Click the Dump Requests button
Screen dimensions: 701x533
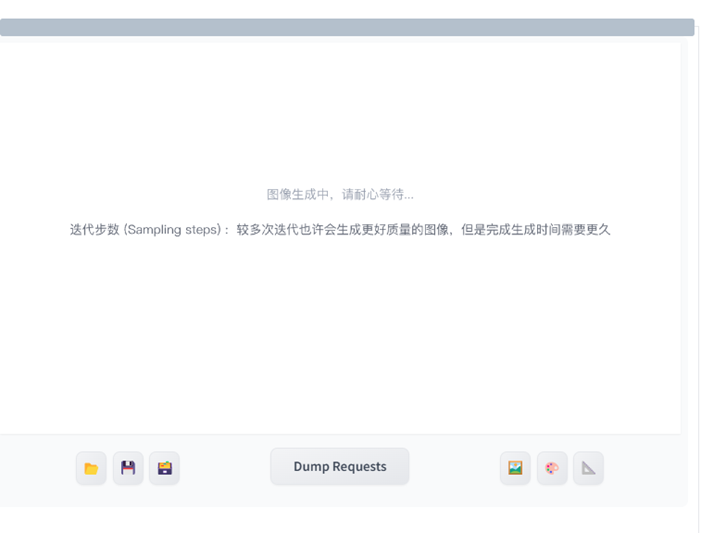340,466
